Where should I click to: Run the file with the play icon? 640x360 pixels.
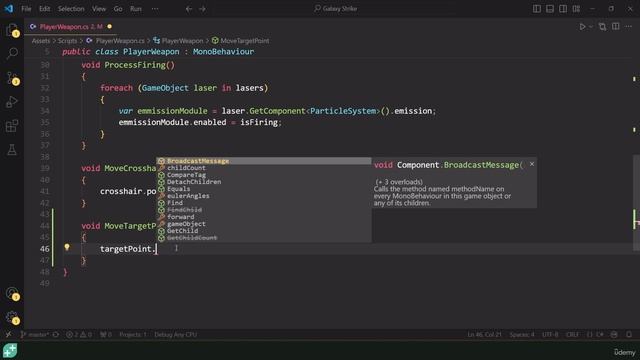click(582, 27)
